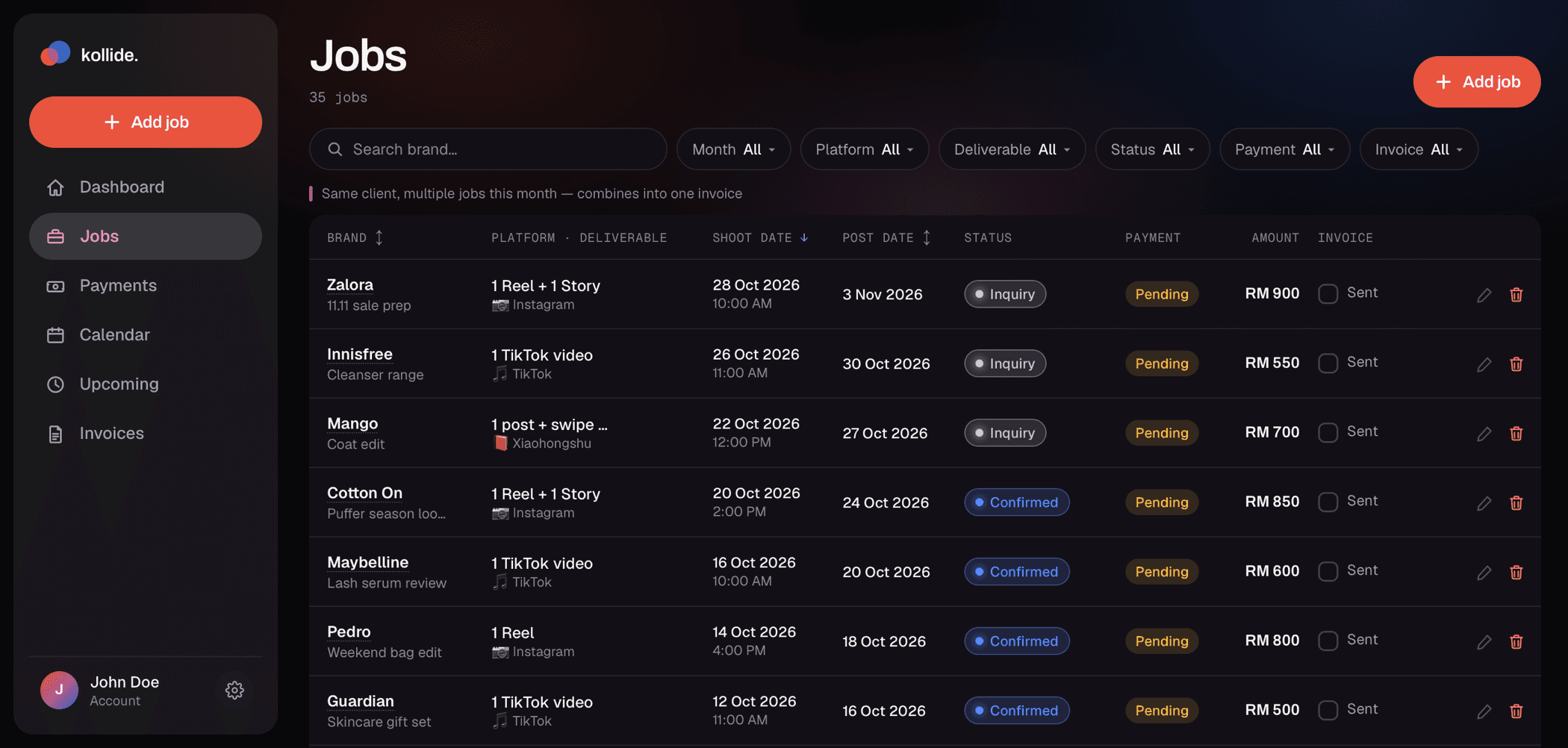Expand the Payment filter dropdown
This screenshot has height=748, width=1568.
[x=1284, y=149]
